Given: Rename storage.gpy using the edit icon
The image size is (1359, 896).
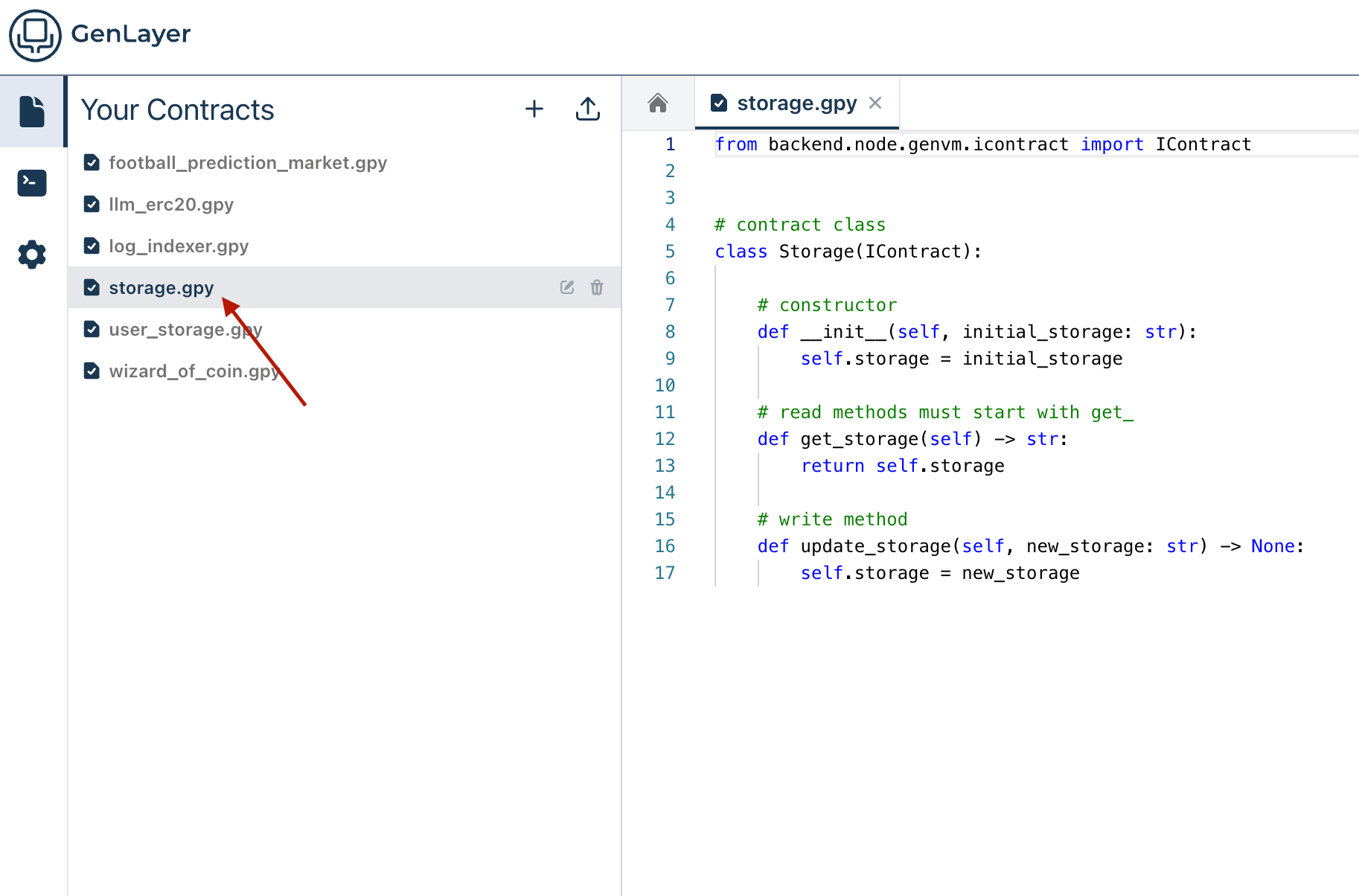Looking at the screenshot, I should pyautogui.click(x=567, y=287).
